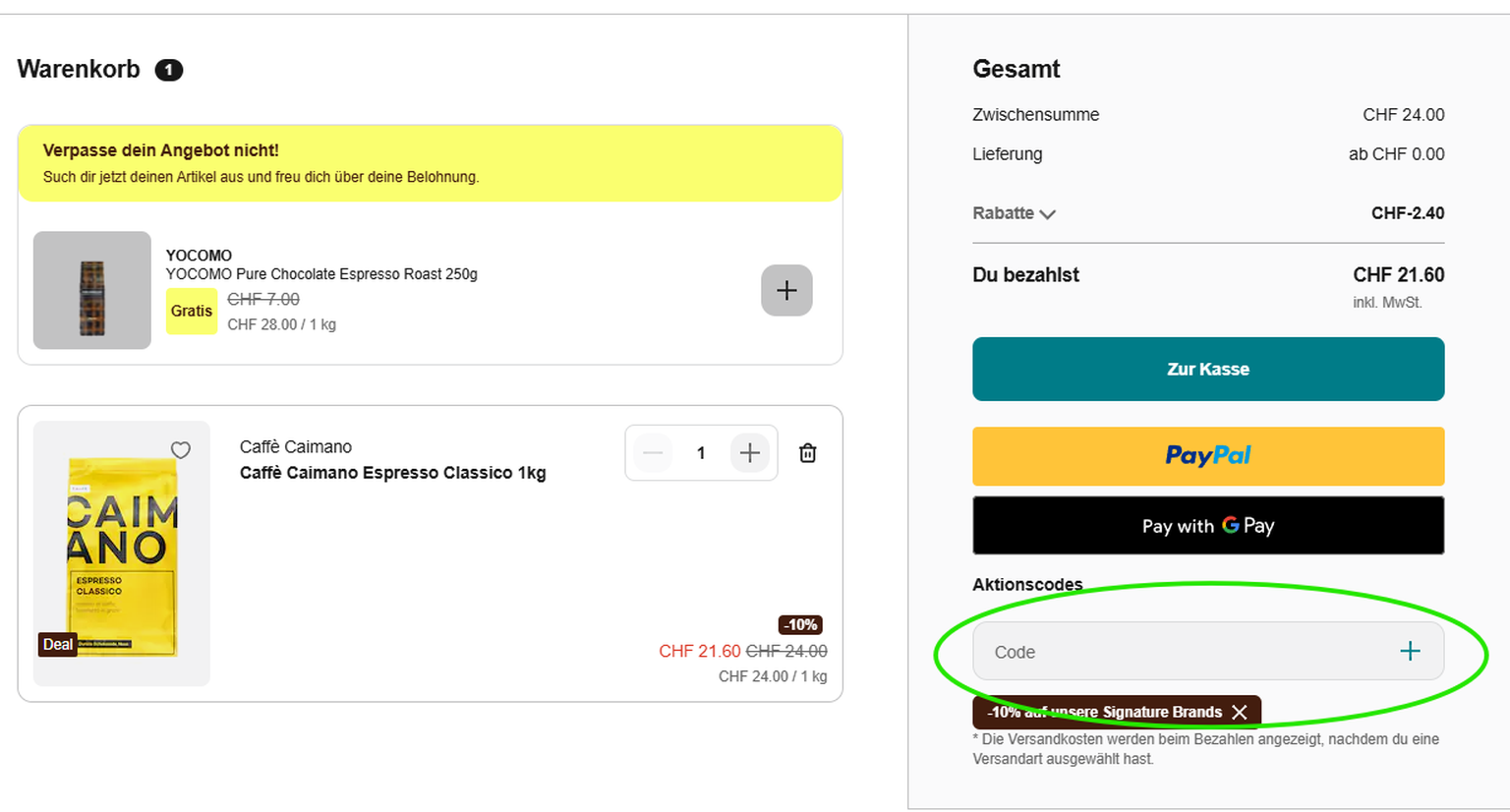Click the Warenkorb heading
This screenshot has width=1510, height=812.
point(79,70)
